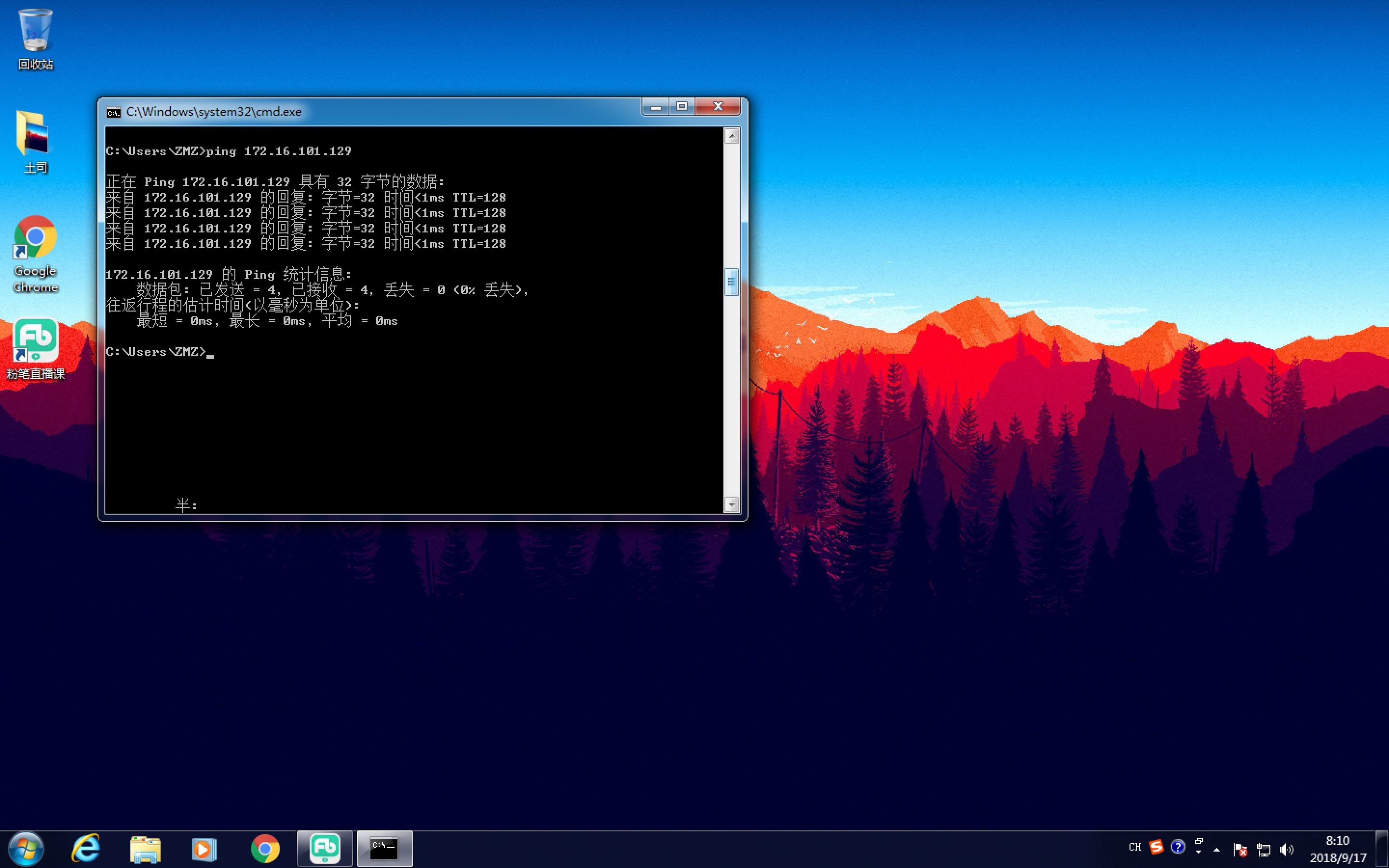This screenshot has height=868, width=1389.
Task: Open Chrome from the taskbar
Action: [x=265, y=849]
